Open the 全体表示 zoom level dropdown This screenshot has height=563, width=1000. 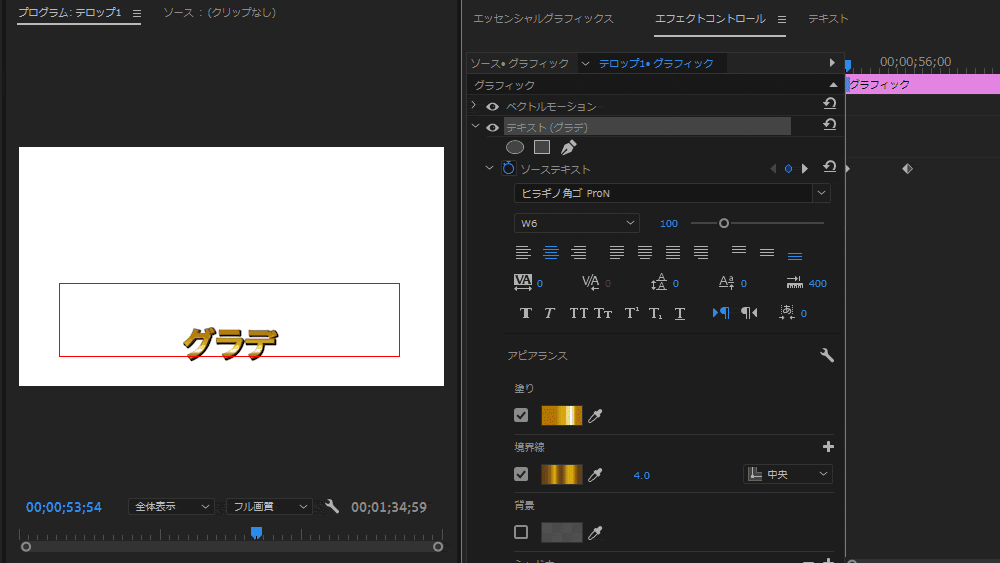coord(171,506)
